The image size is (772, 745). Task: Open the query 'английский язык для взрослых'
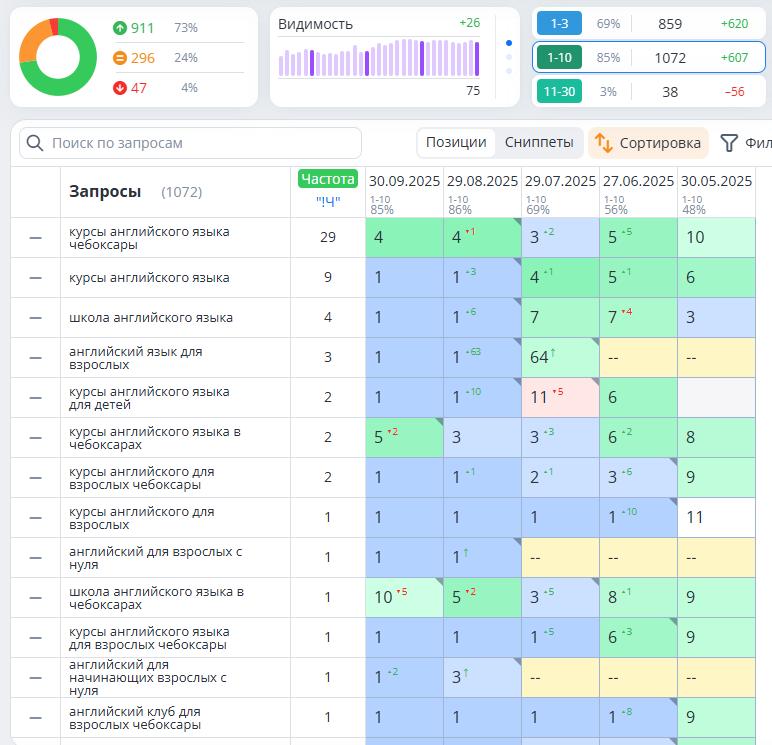coord(135,358)
